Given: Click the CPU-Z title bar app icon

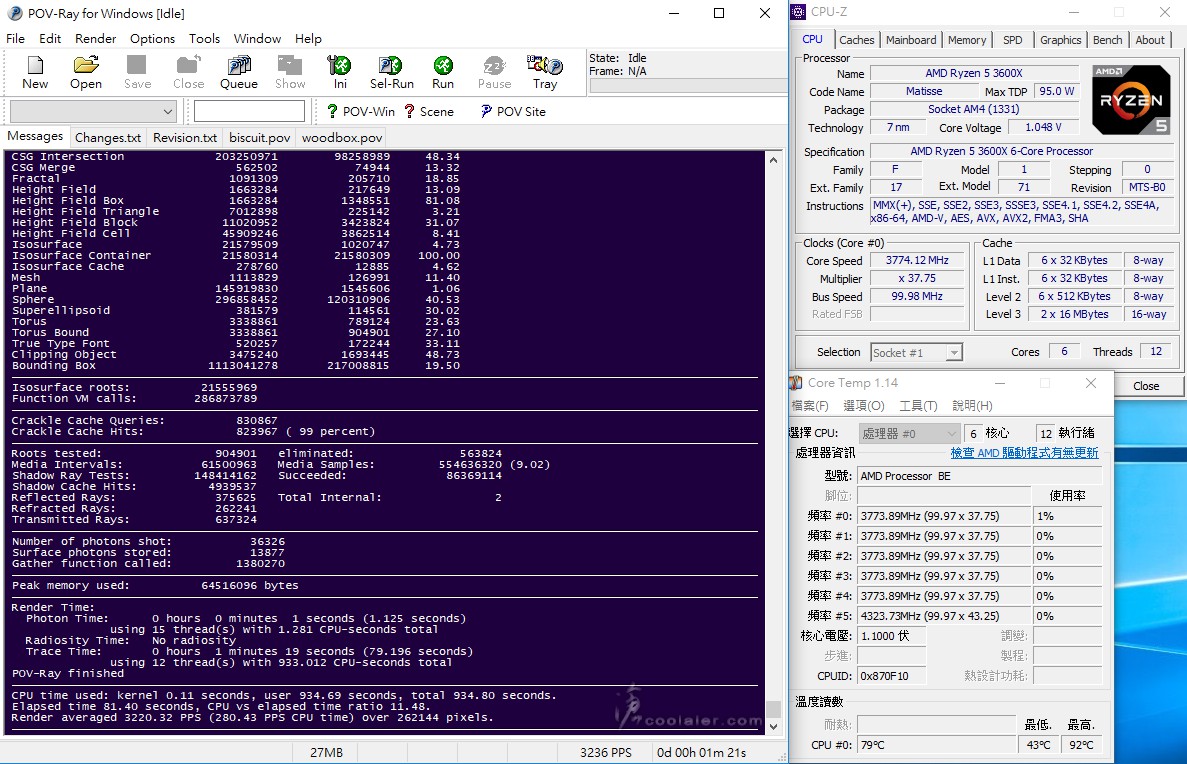Looking at the screenshot, I should pyautogui.click(x=799, y=11).
